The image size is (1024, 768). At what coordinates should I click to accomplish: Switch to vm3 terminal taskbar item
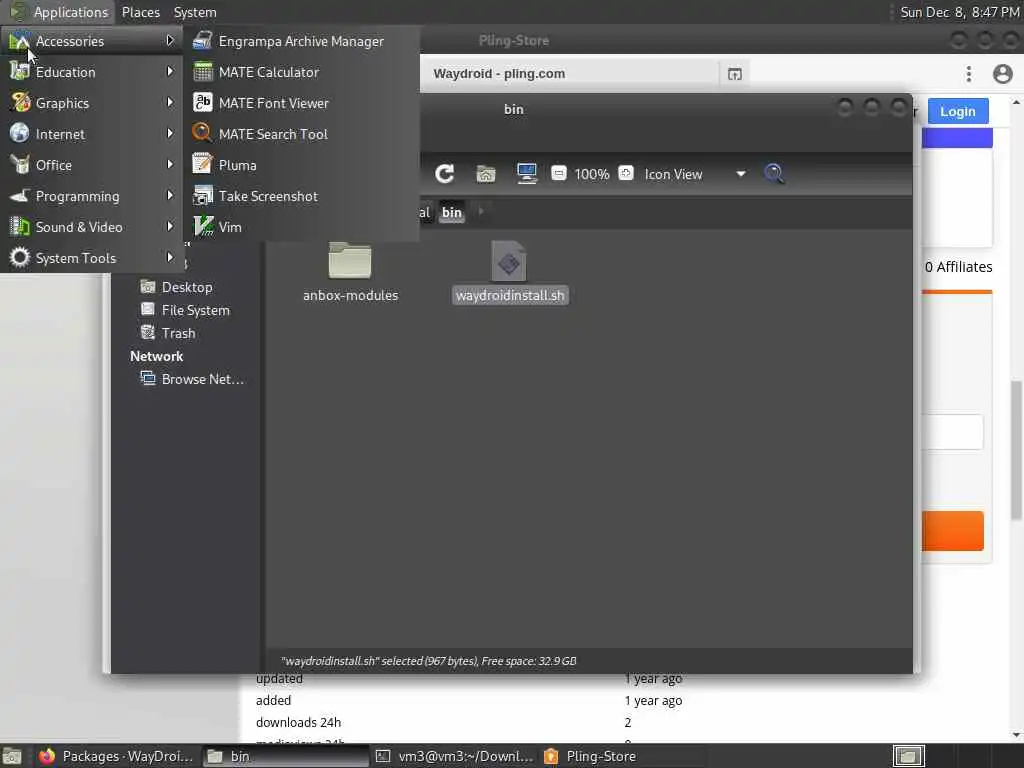453,756
